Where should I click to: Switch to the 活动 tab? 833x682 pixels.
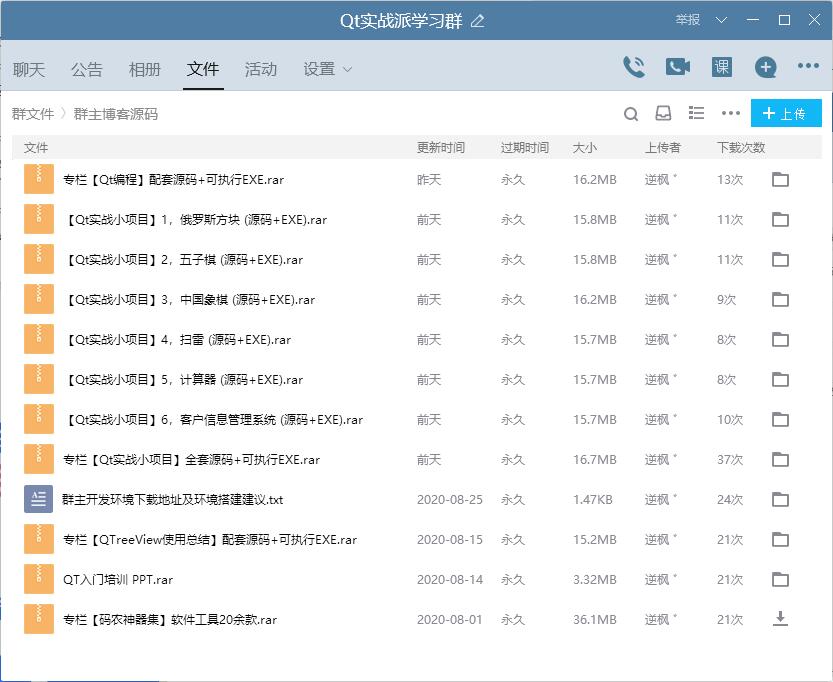point(261,69)
